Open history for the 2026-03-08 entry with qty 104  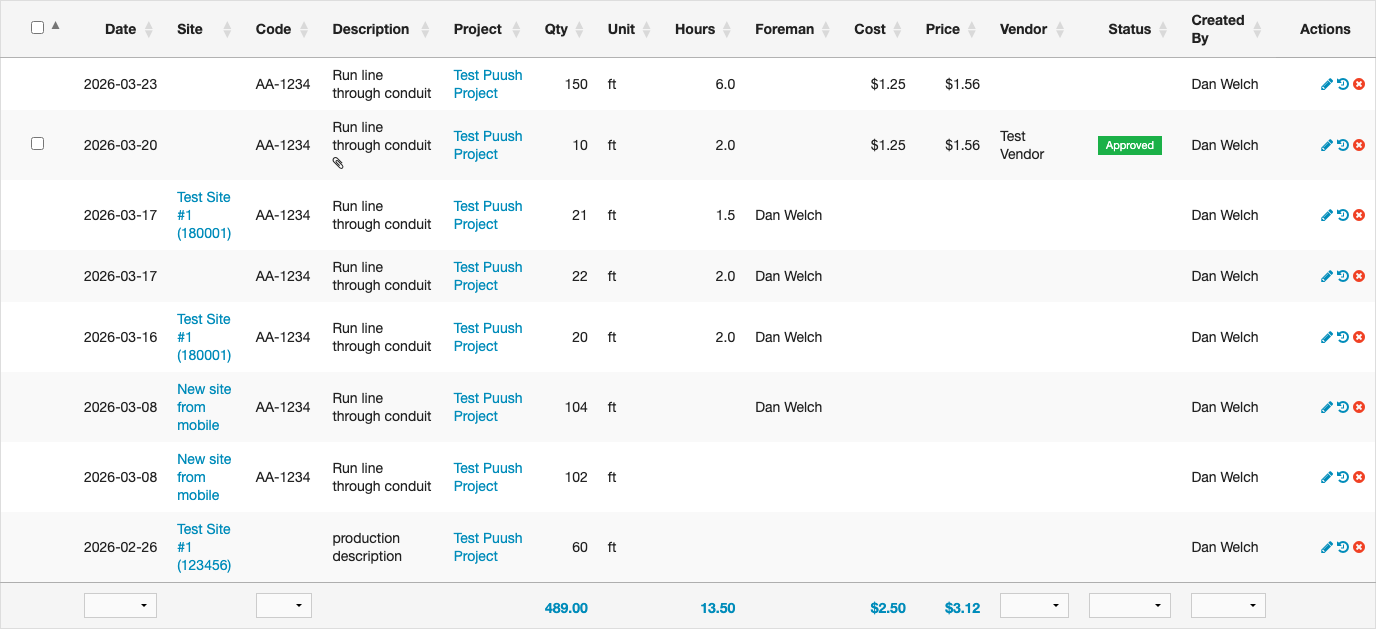[1343, 407]
